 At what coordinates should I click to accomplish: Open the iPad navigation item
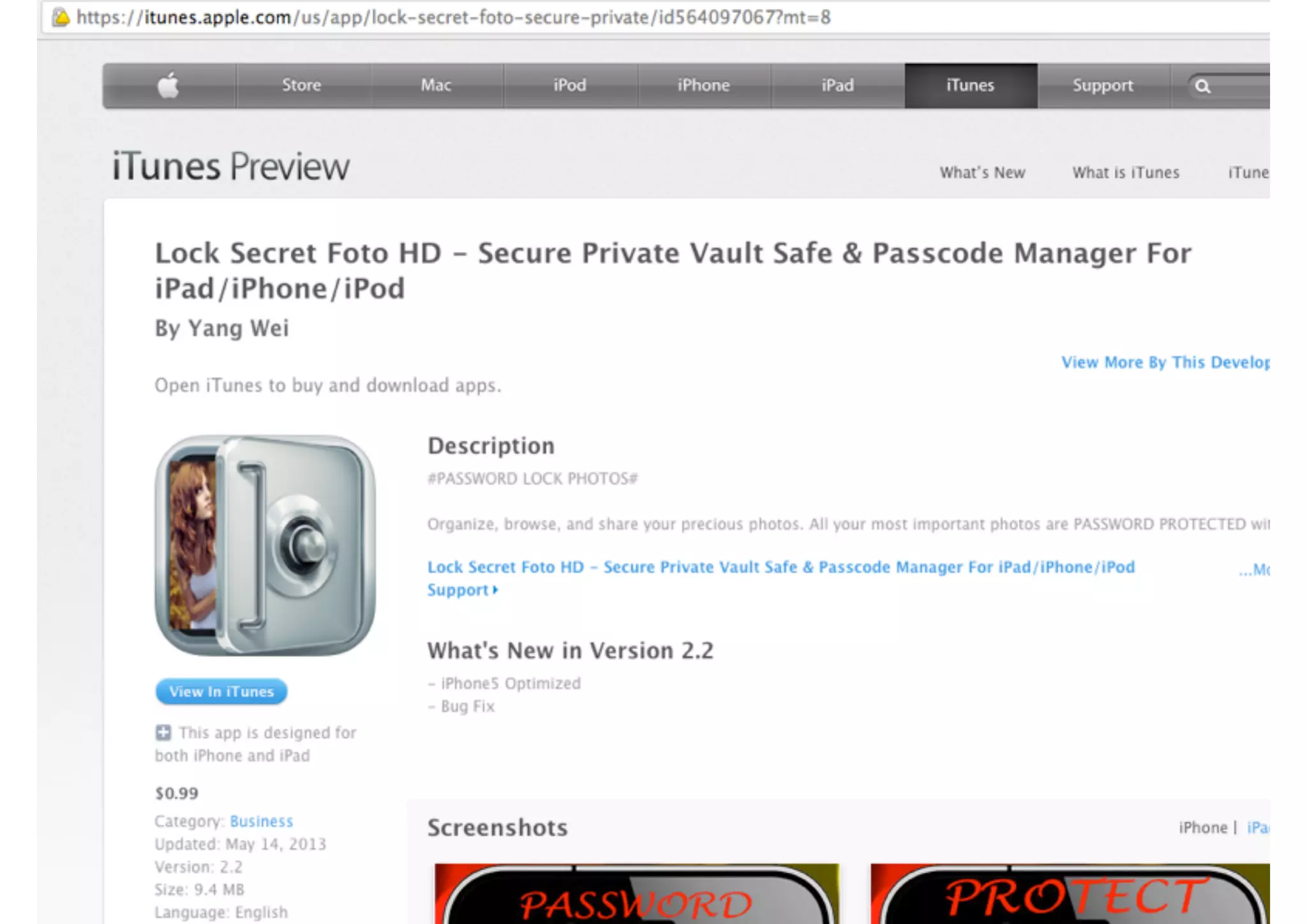click(x=837, y=86)
